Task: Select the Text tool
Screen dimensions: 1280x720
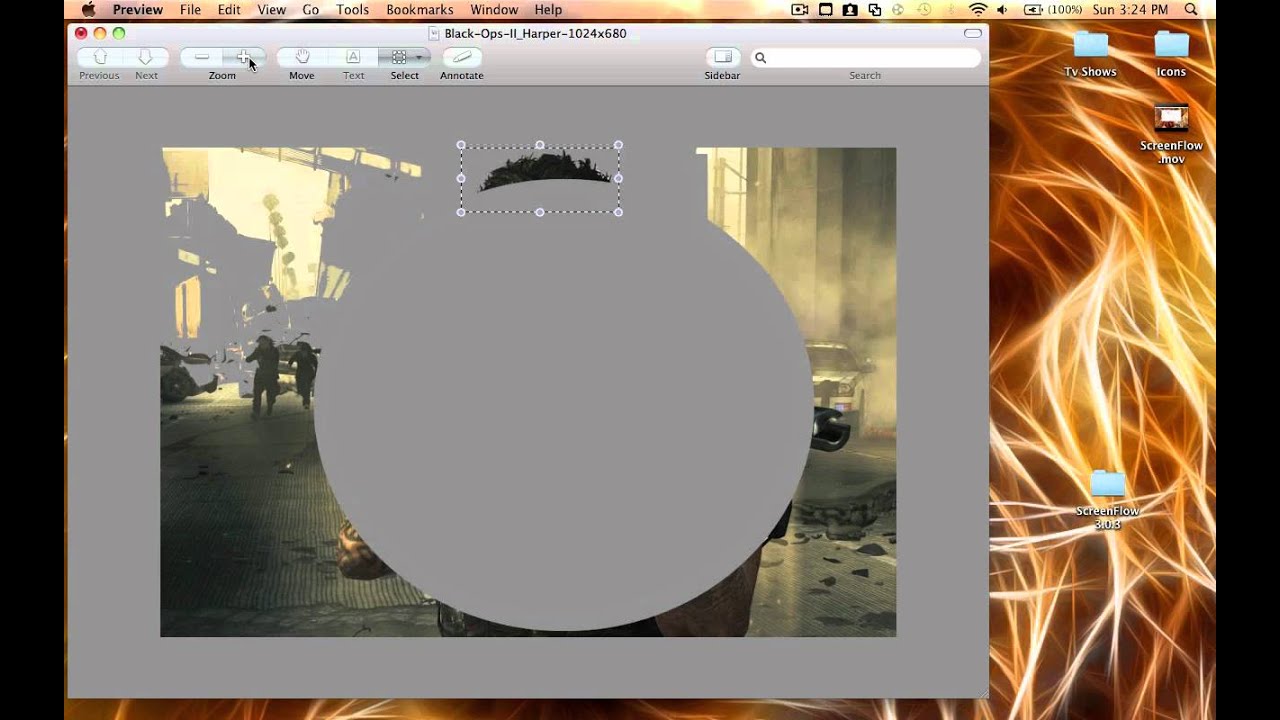Action: click(353, 57)
